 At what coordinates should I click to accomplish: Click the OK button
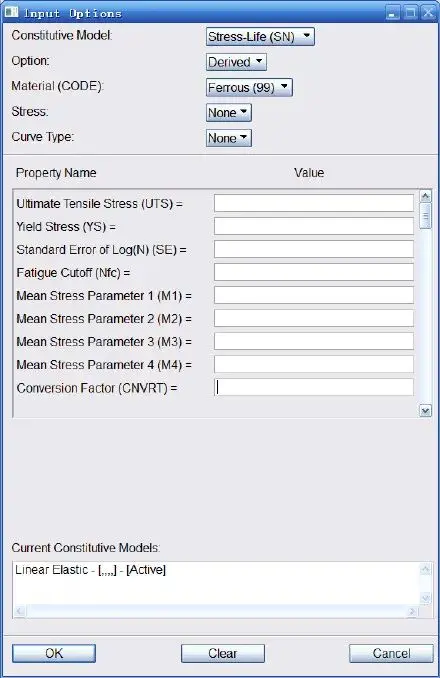click(x=54, y=653)
